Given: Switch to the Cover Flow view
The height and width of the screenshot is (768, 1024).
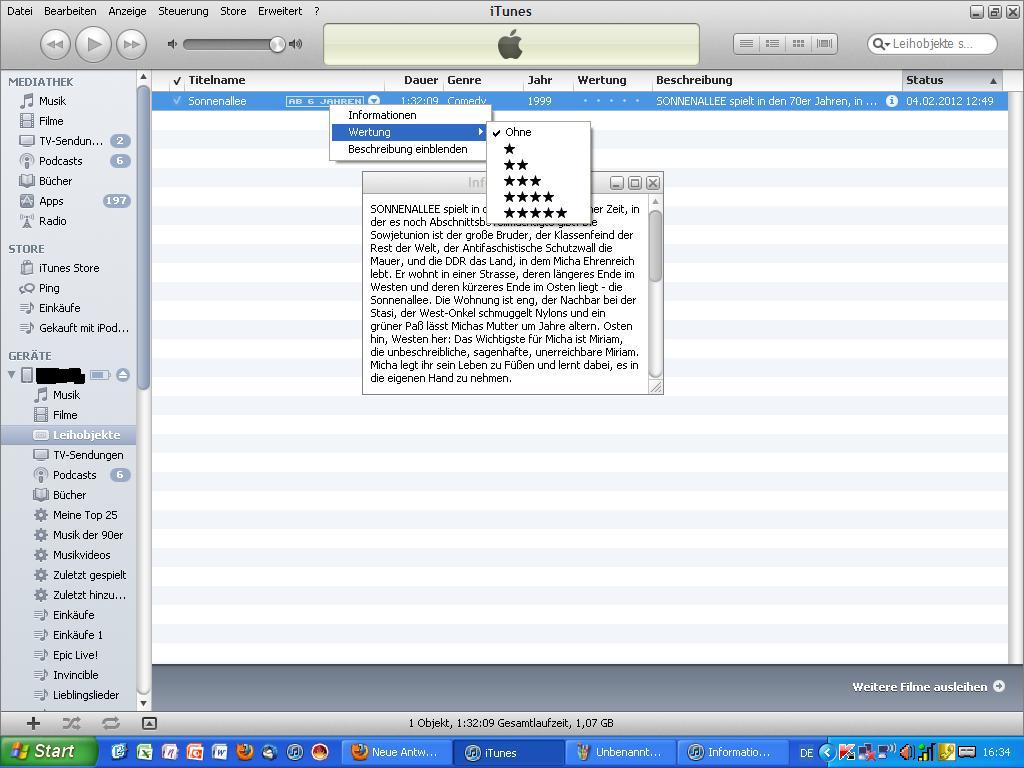Looking at the screenshot, I should pyautogui.click(x=824, y=44).
